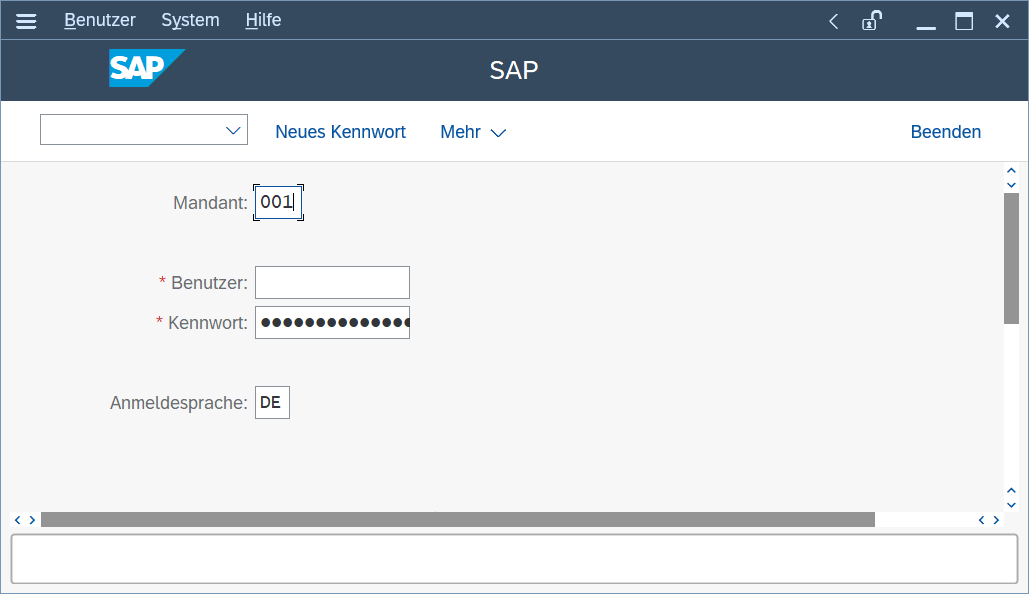Click the leftmost scroll-left arrow of horizontal scrollbar
Screen dimensions: 1029x594
(18, 520)
